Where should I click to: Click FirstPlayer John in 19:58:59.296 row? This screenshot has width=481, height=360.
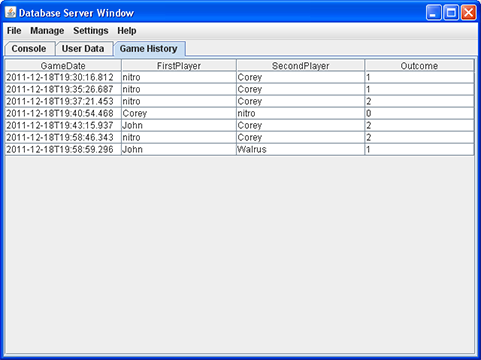tap(179, 149)
